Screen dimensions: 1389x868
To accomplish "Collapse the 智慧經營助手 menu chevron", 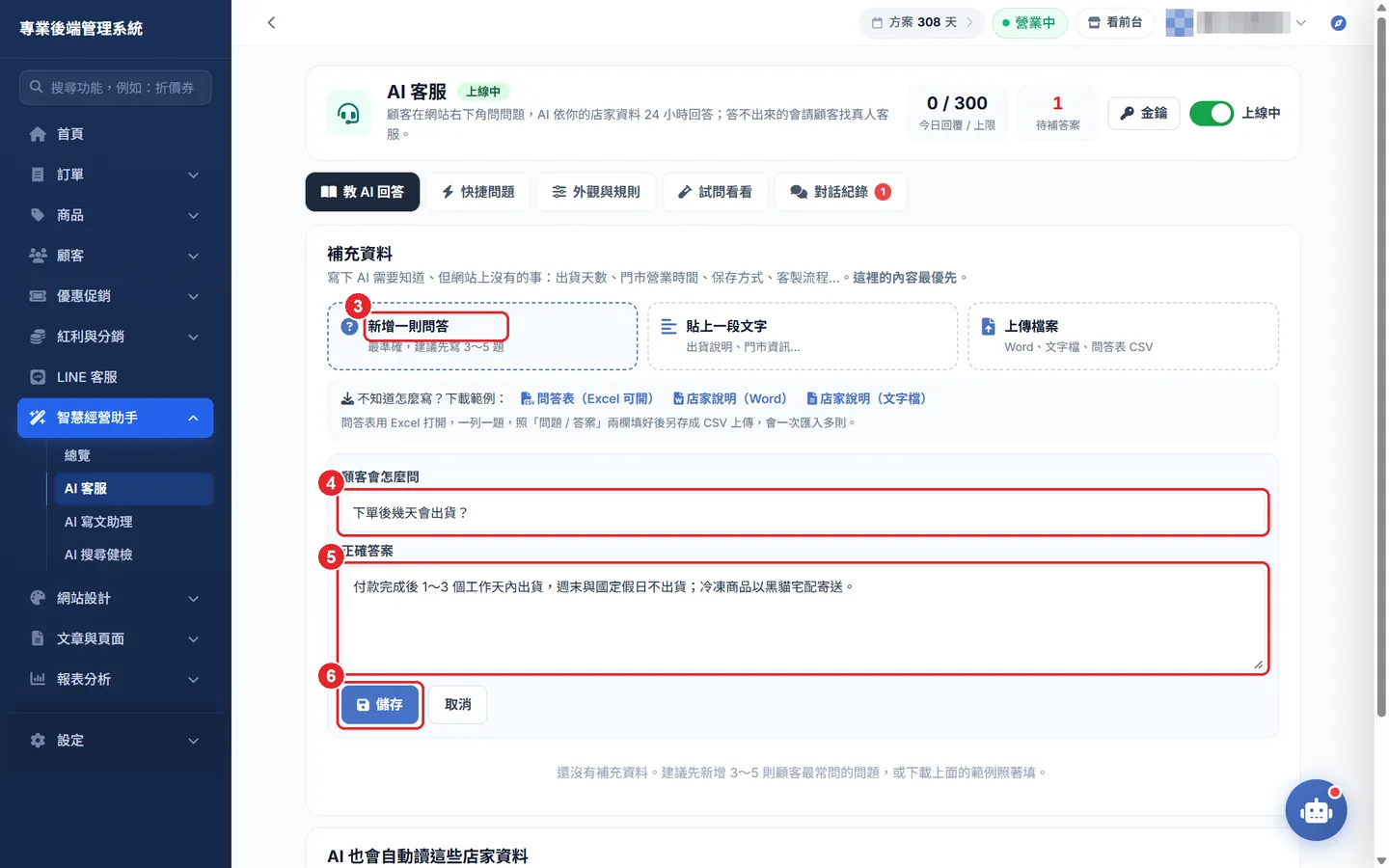I will tap(193, 418).
